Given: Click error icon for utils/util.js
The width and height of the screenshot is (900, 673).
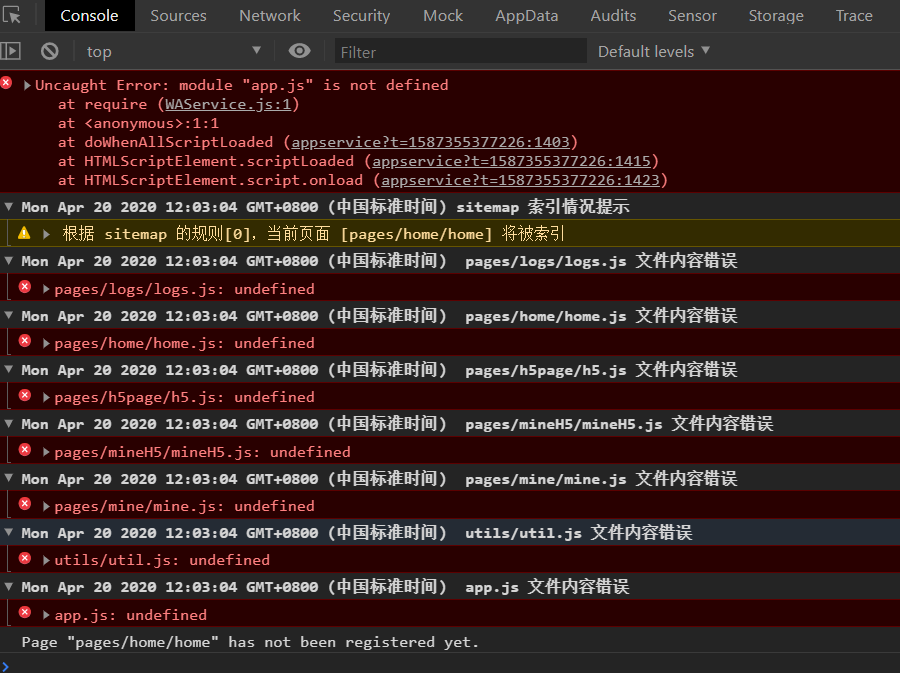Looking at the screenshot, I should coord(25,558).
